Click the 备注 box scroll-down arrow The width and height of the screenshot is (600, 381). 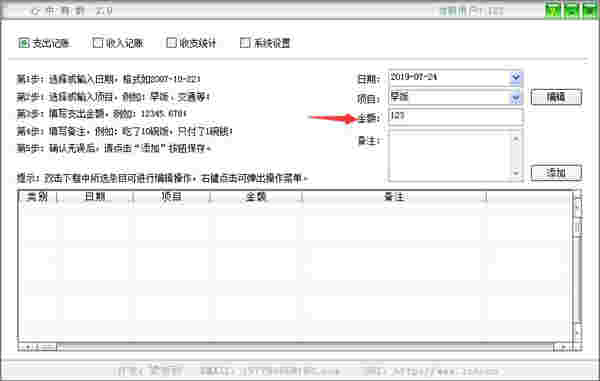click(x=516, y=173)
